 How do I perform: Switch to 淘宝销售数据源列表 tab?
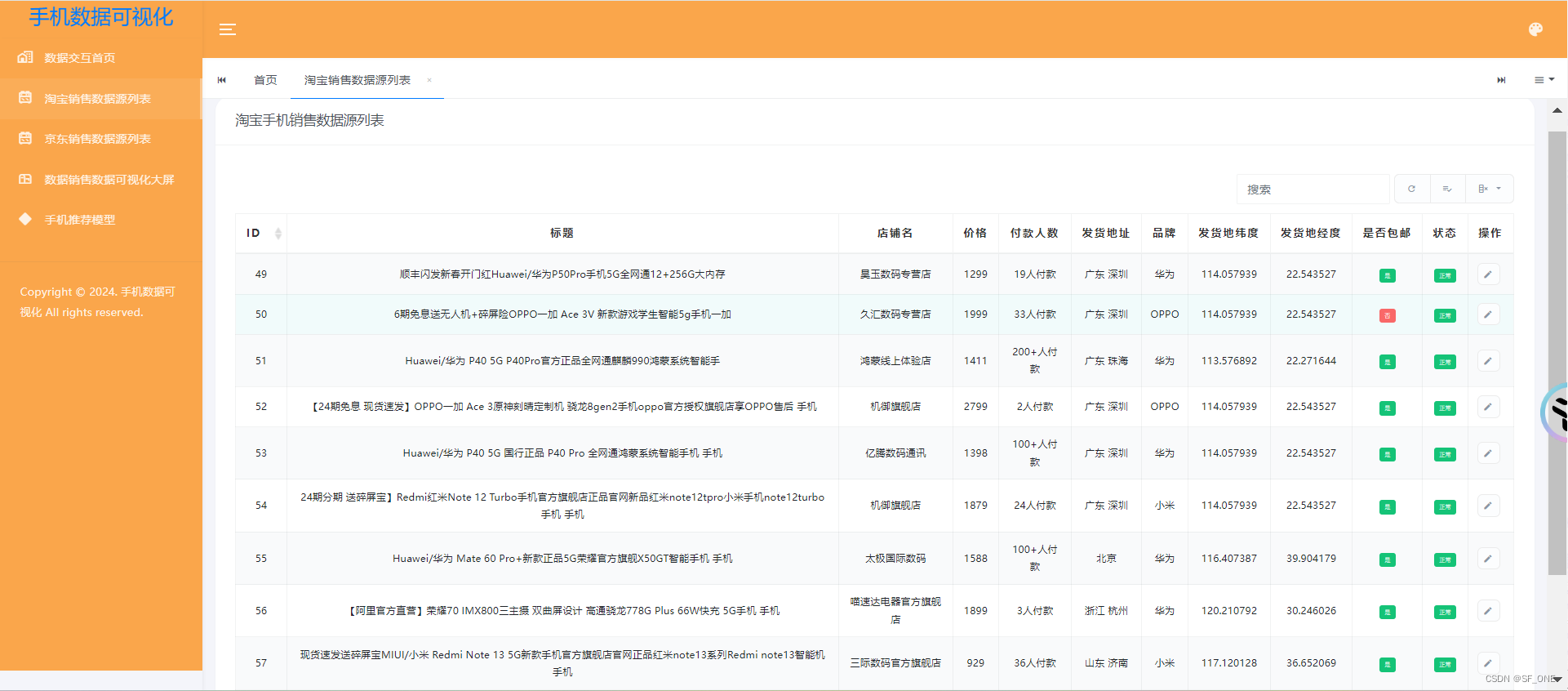[358, 80]
